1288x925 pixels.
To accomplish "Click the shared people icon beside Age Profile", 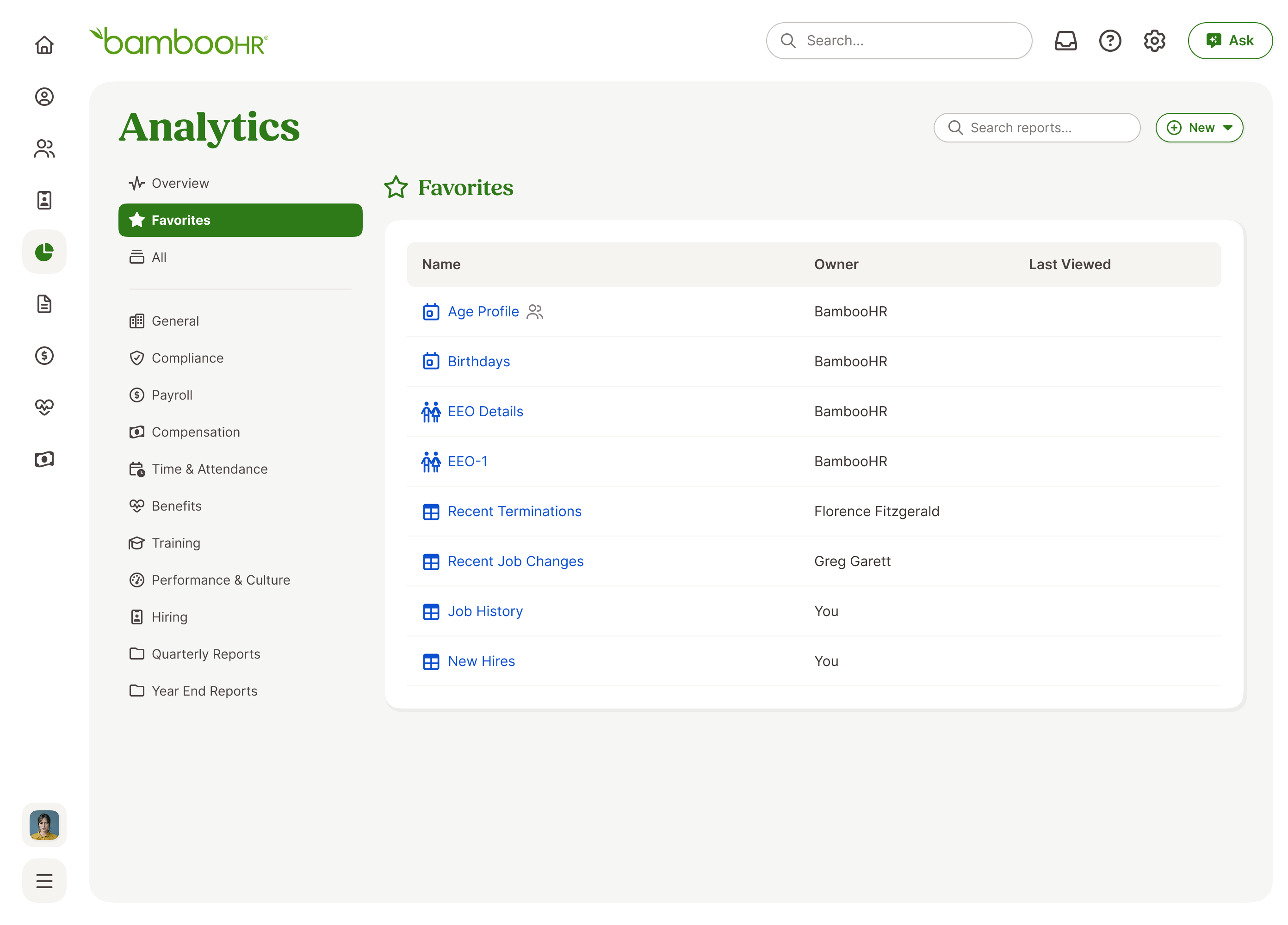I will (534, 312).
